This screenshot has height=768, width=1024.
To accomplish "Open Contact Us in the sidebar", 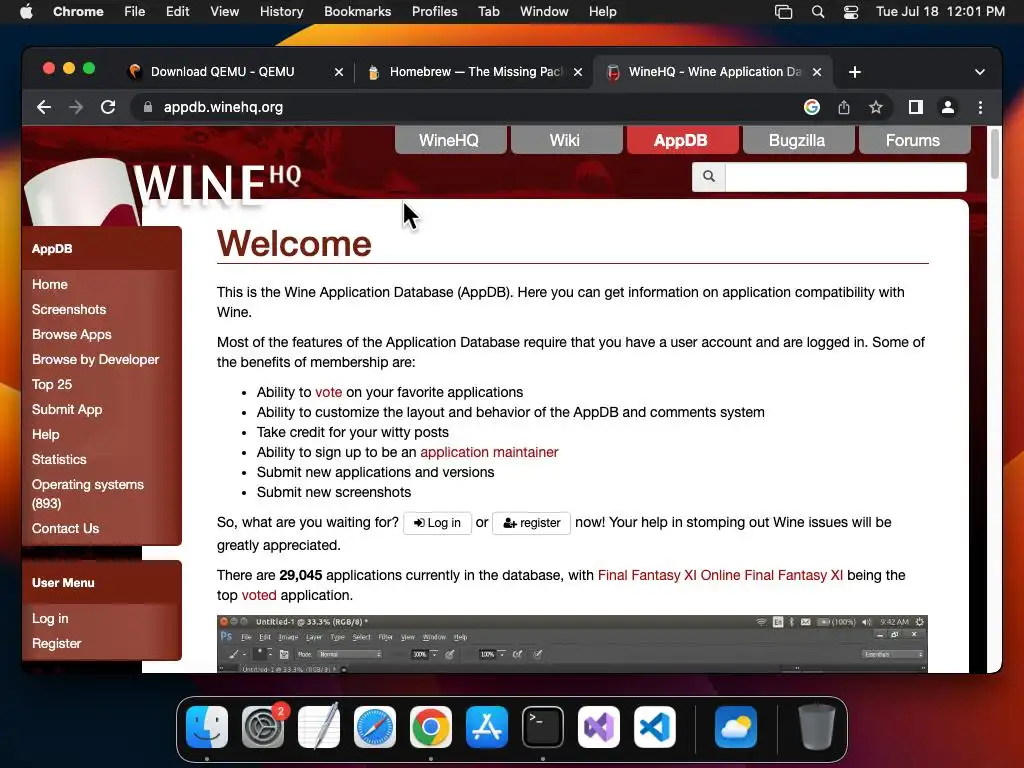I will [65, 528].
